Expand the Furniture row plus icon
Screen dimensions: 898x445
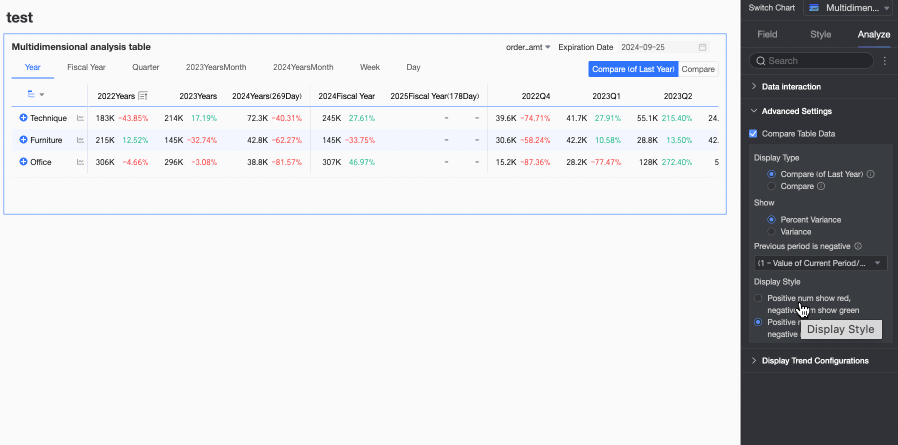pyautogui.click(x=23, y=140)
